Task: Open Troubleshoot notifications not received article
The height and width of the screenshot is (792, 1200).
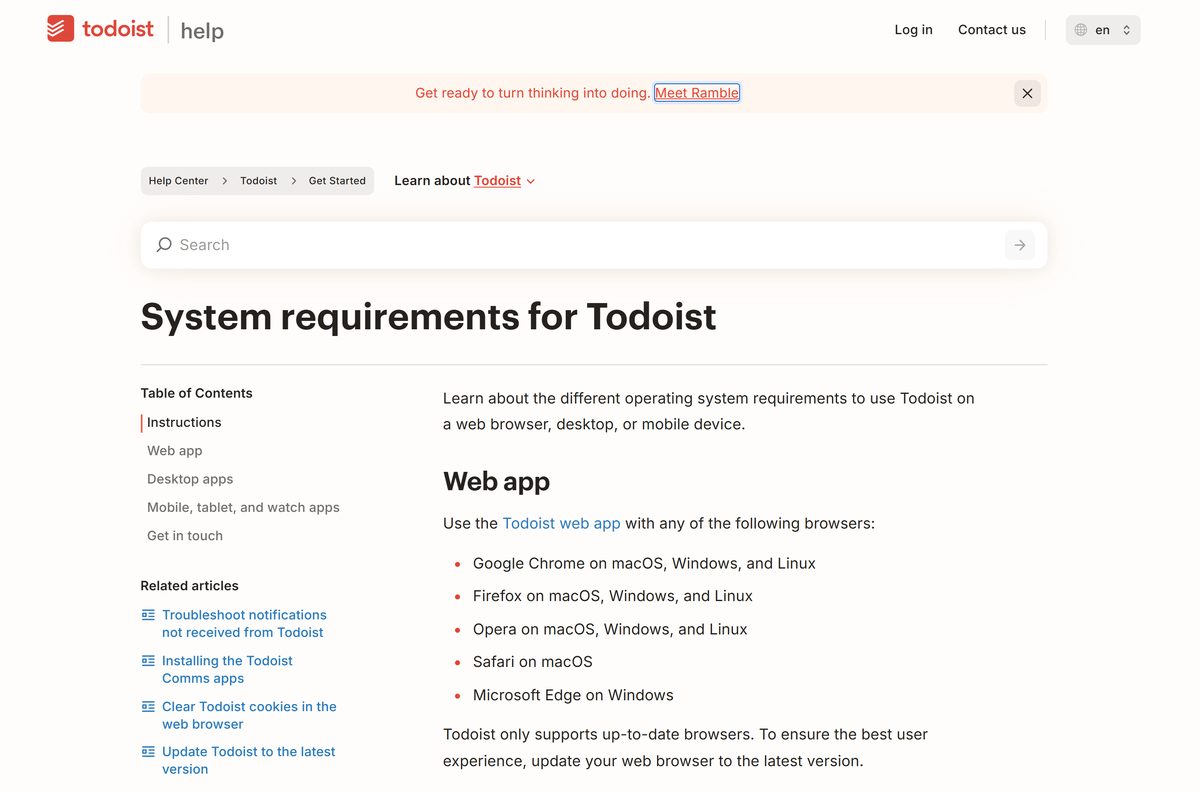Action: 244,624
